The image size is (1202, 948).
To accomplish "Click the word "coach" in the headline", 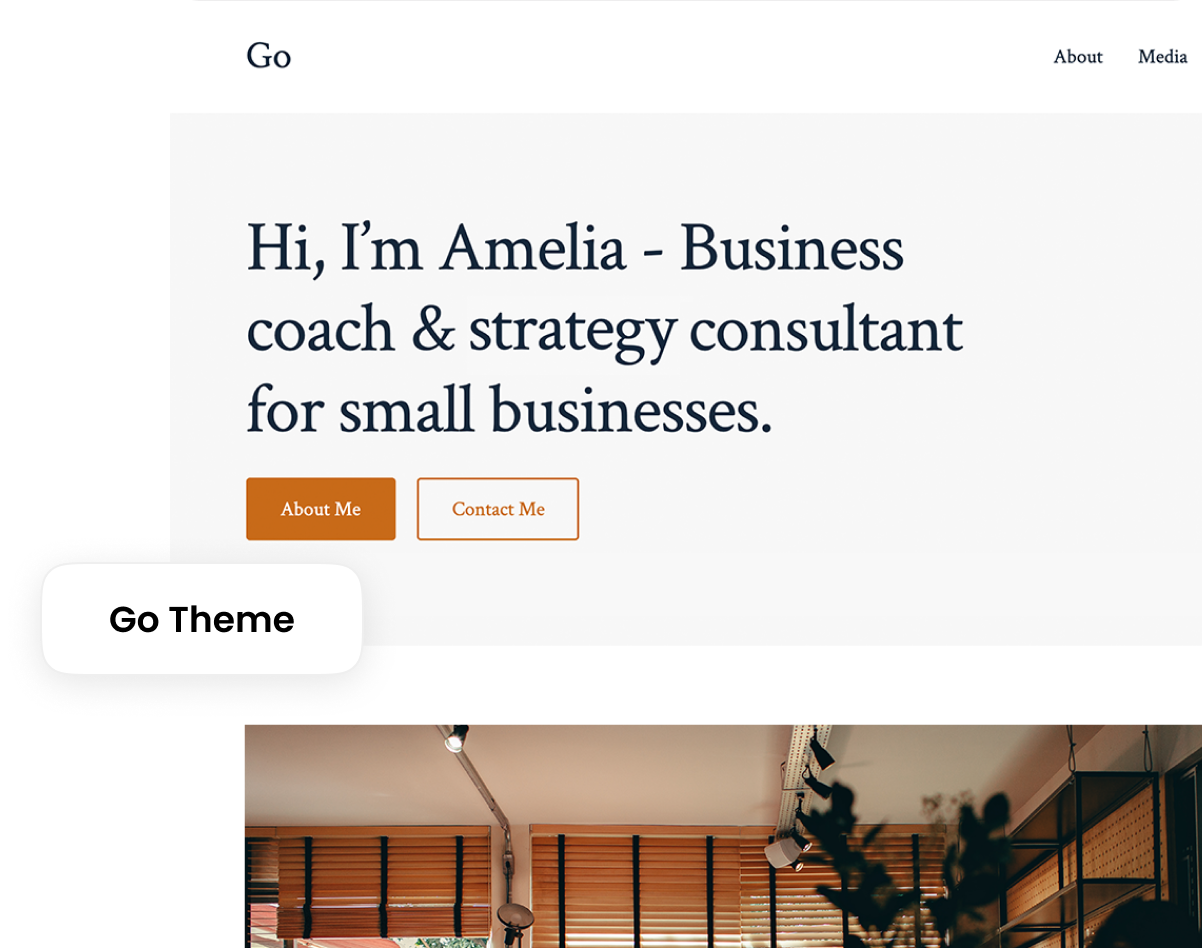I will point(320,330).
